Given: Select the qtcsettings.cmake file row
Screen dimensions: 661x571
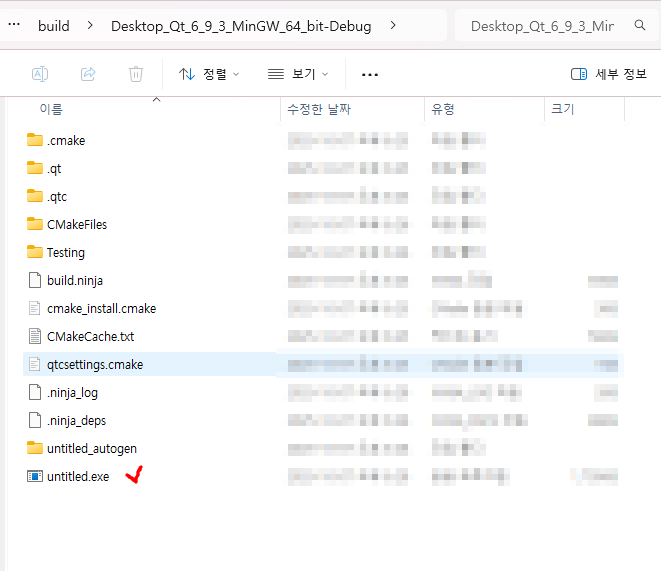Looking at the screenshot, I should click(x=94, y=365).
